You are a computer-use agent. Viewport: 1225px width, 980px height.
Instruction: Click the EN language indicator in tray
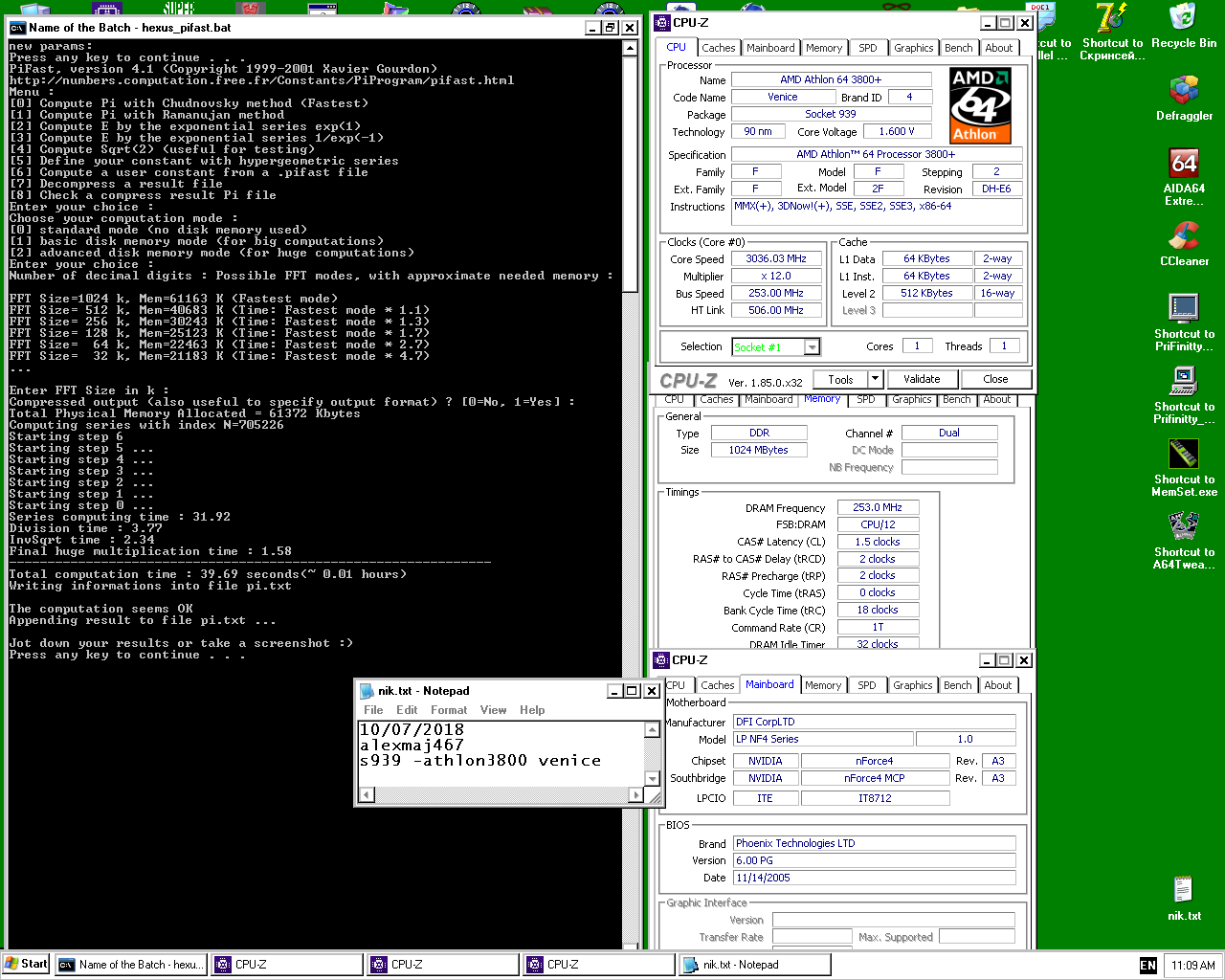pos(1148,966)
